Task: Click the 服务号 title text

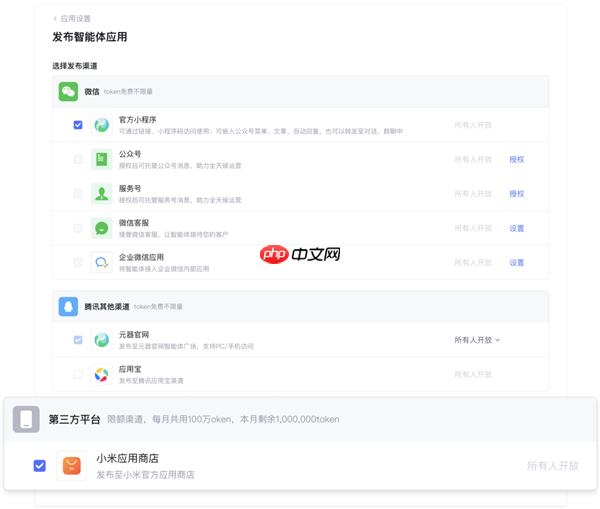Action: click(130, 188)
